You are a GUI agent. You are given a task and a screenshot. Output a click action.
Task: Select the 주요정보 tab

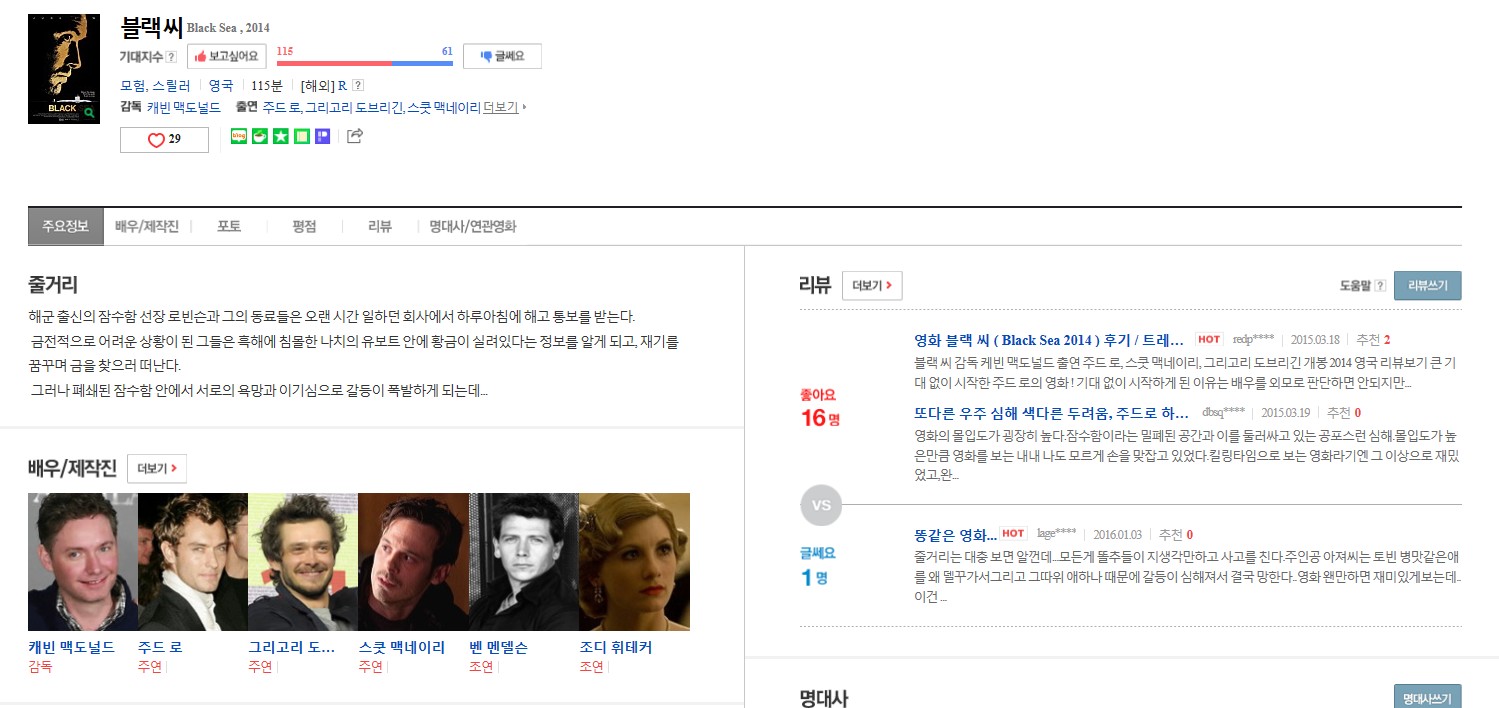pos(66,227)
